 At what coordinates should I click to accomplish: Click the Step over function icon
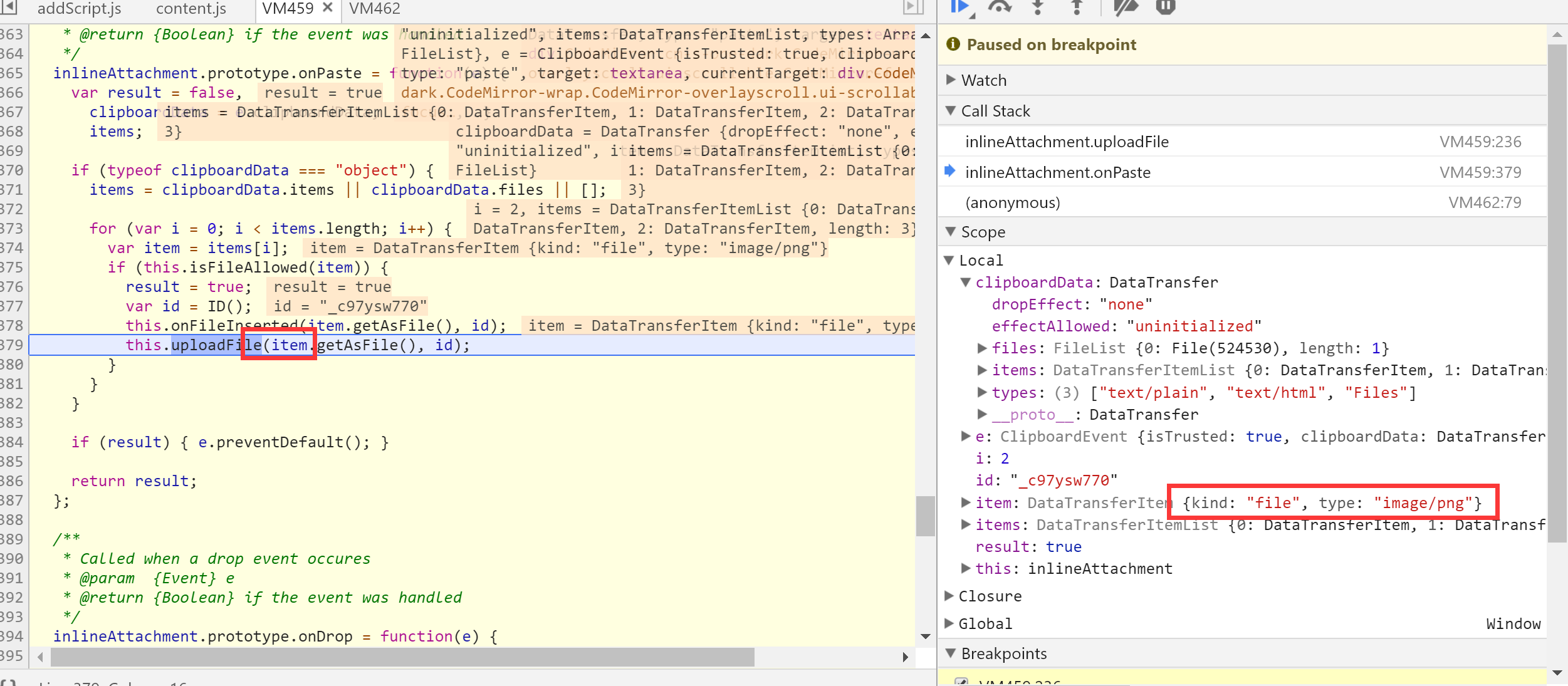tap(1000, 7)
